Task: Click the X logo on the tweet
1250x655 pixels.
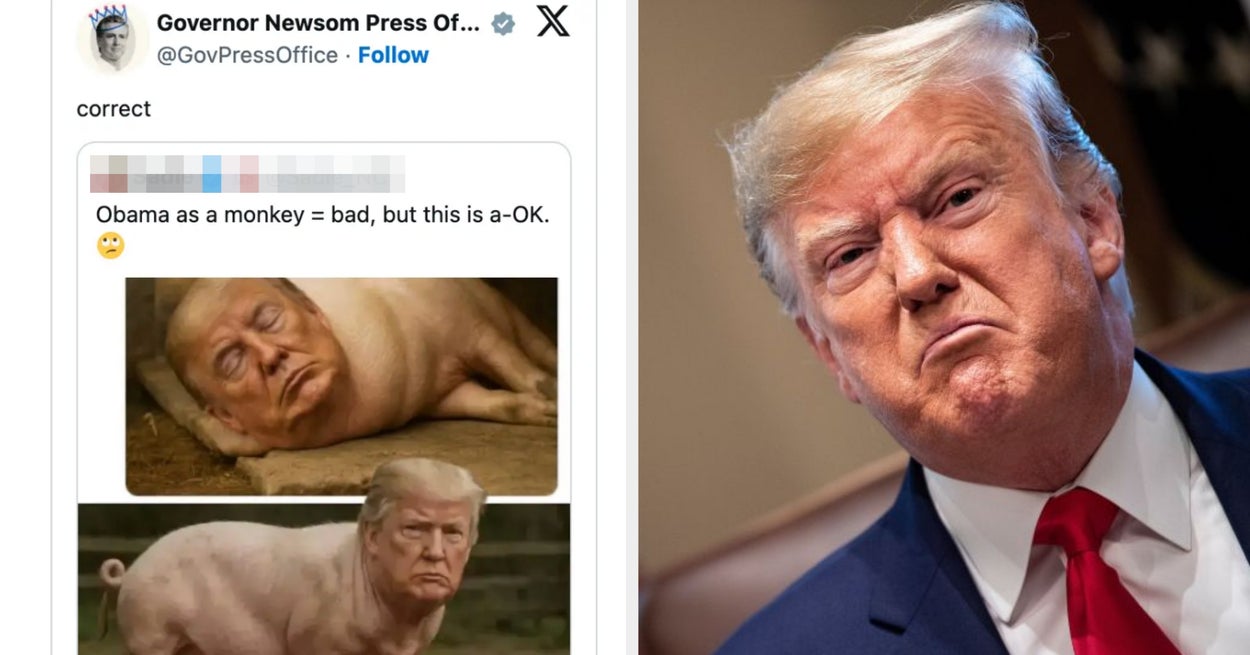Action: tap(553, 21)
